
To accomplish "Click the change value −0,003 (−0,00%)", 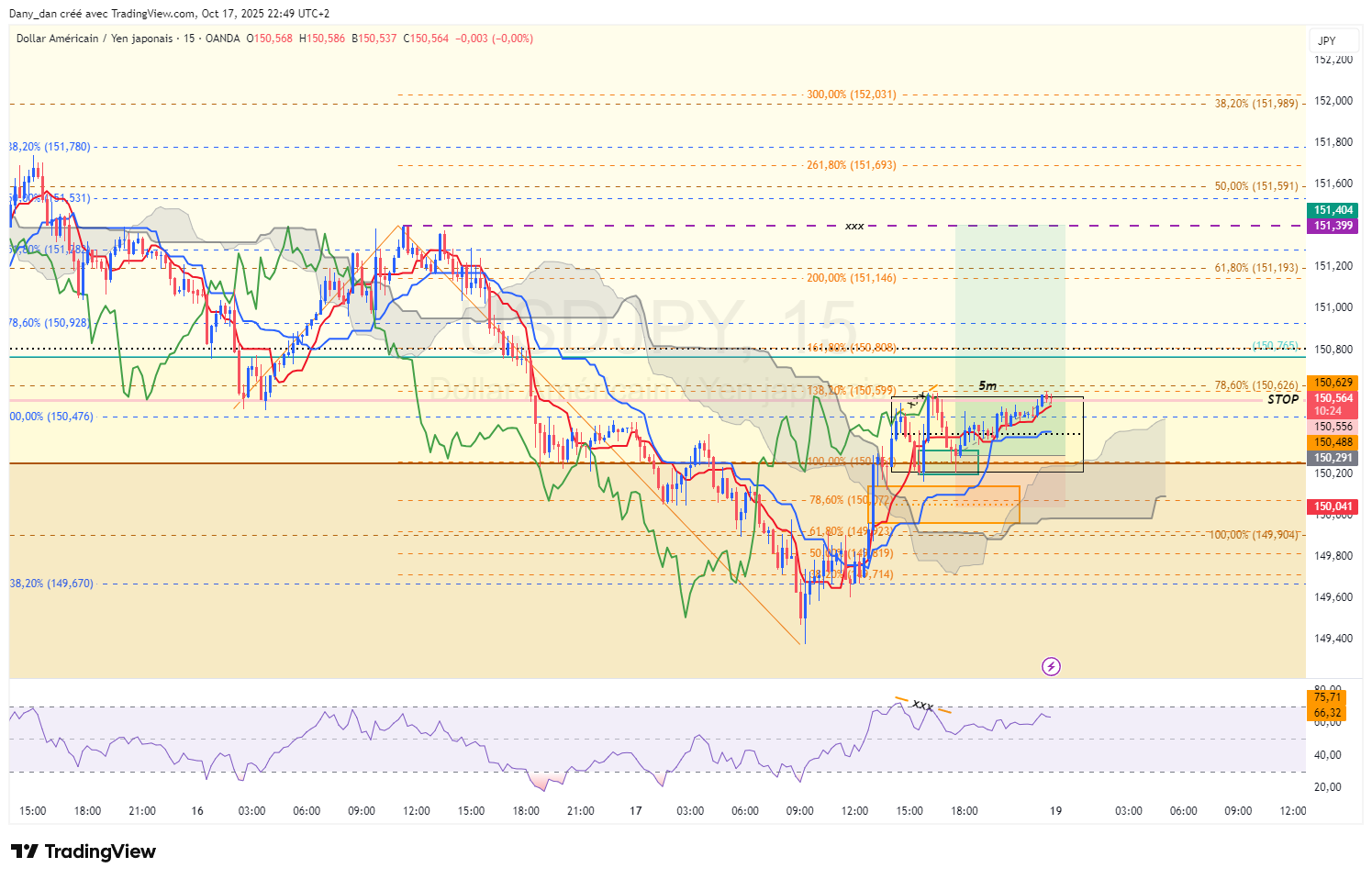I will point(495,39).
